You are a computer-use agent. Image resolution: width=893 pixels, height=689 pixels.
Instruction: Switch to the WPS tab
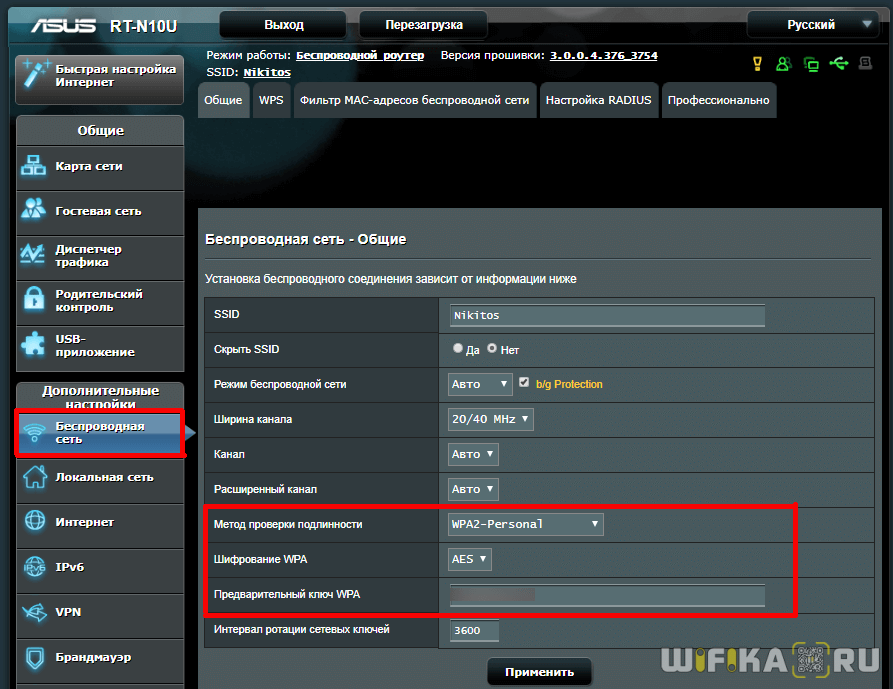tap(271, 100)
